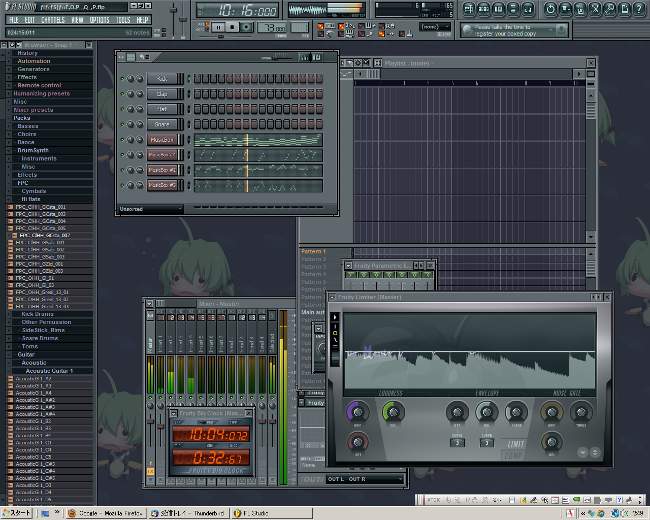Click the render/export icon with arrow
650x520 pixels.
pyautogui.click(x=580, y=9)
